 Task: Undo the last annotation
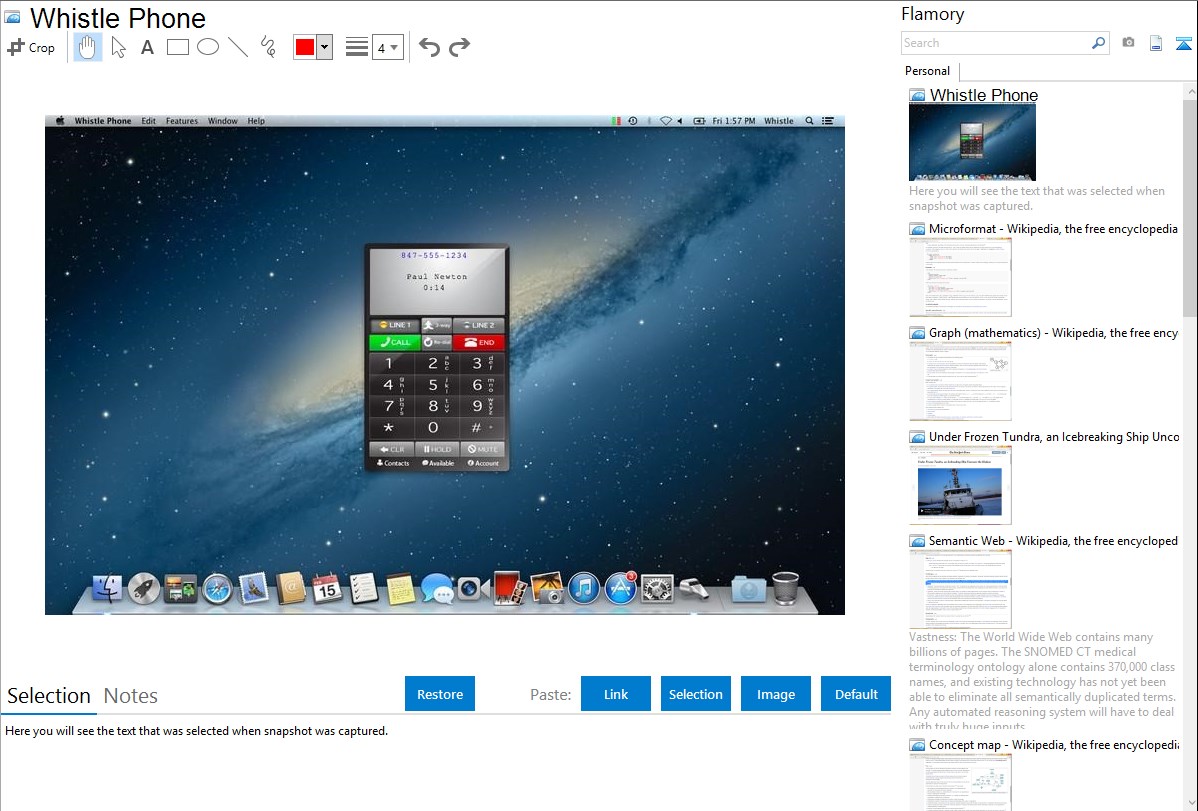(x=429, y=47)
